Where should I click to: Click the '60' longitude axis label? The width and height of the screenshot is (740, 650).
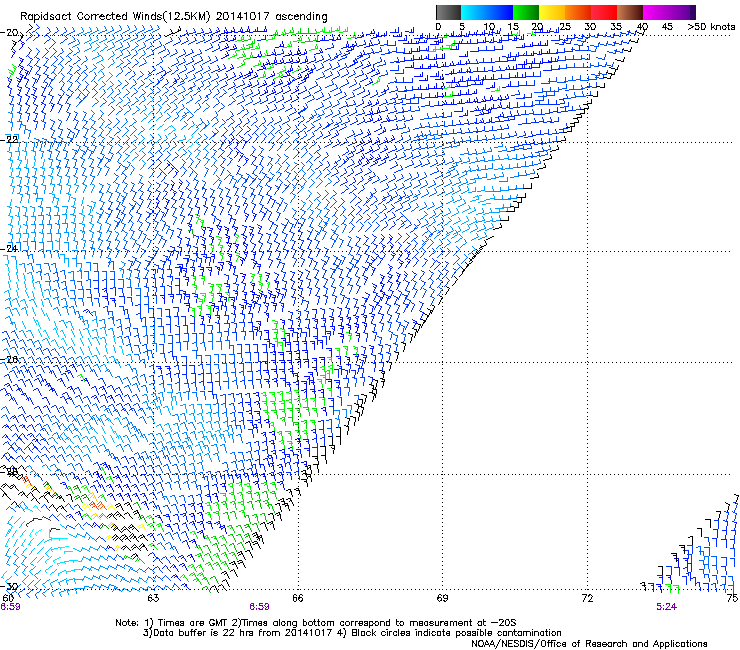point(8,598)
